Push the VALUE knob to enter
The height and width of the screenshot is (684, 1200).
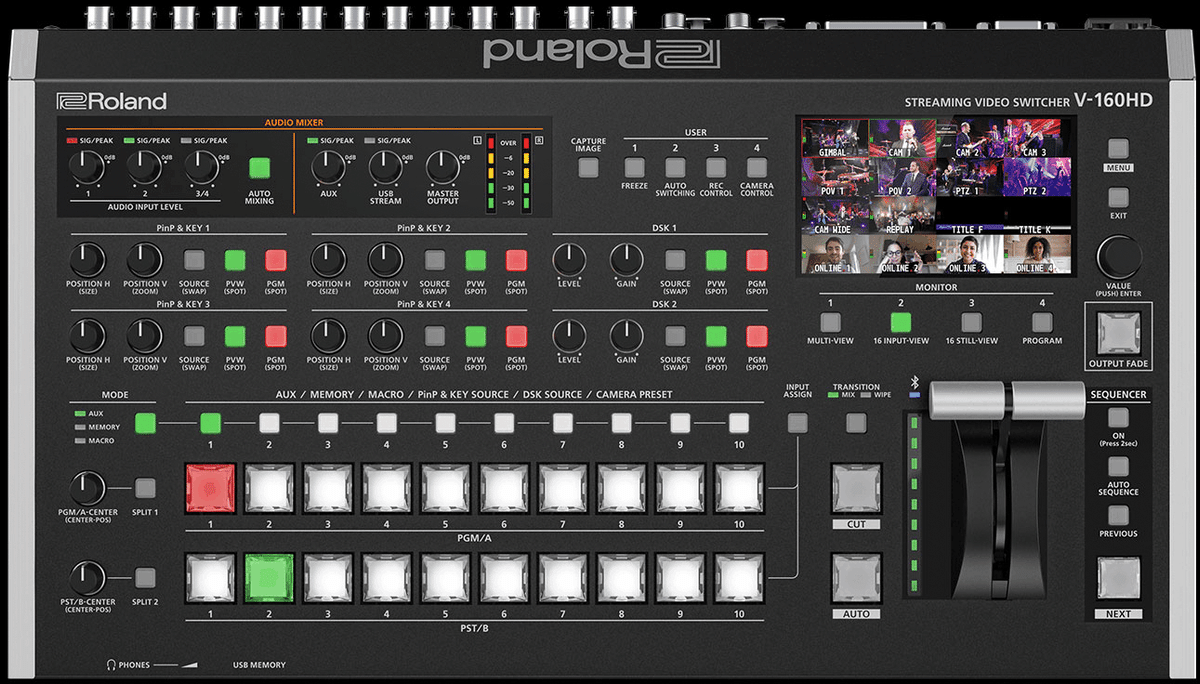(x=1118, y=257)
